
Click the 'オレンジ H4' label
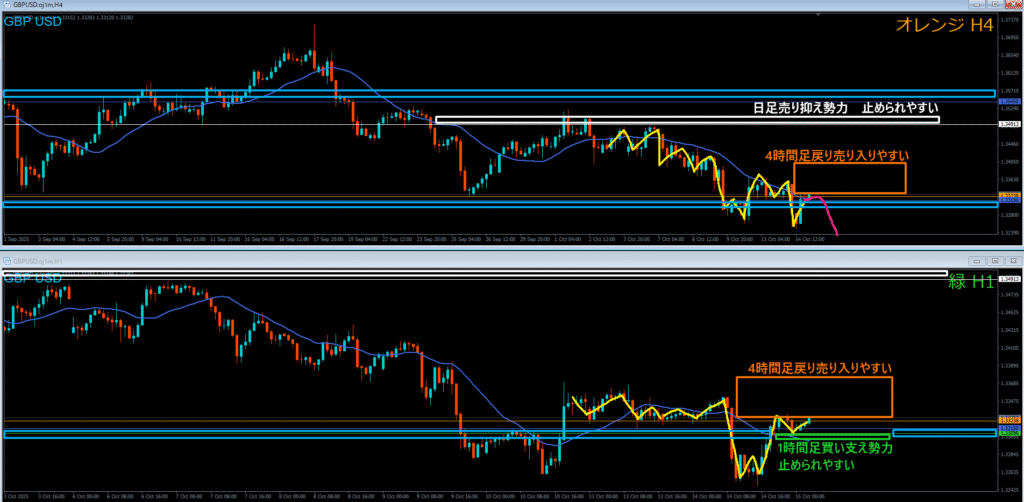click(944, 25)
